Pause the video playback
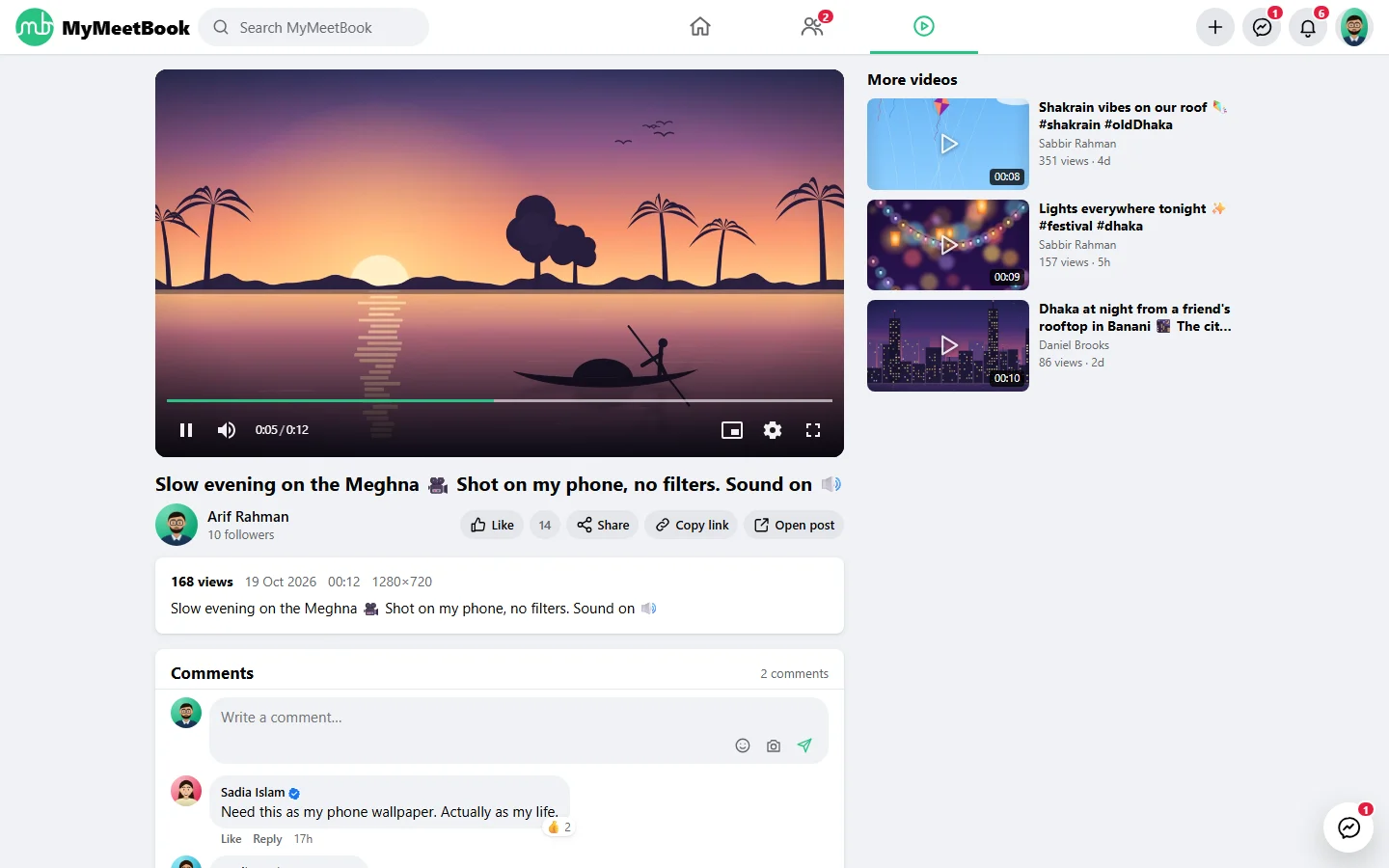The image size is (1389, 868). tap(186, 430)
